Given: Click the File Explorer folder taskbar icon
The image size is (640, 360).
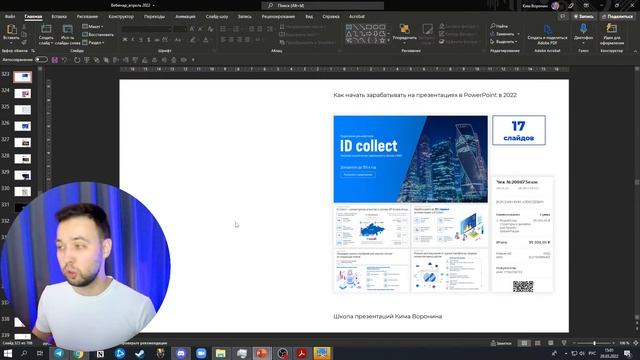Looking at the screenshot, I should 221,353.
